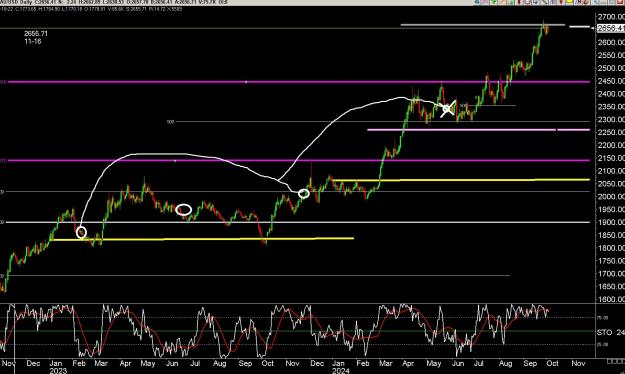This screenshot has width=625, height=374.
Task: Click the 2600.00 label on the price axis
Action: tap(611, 42)
